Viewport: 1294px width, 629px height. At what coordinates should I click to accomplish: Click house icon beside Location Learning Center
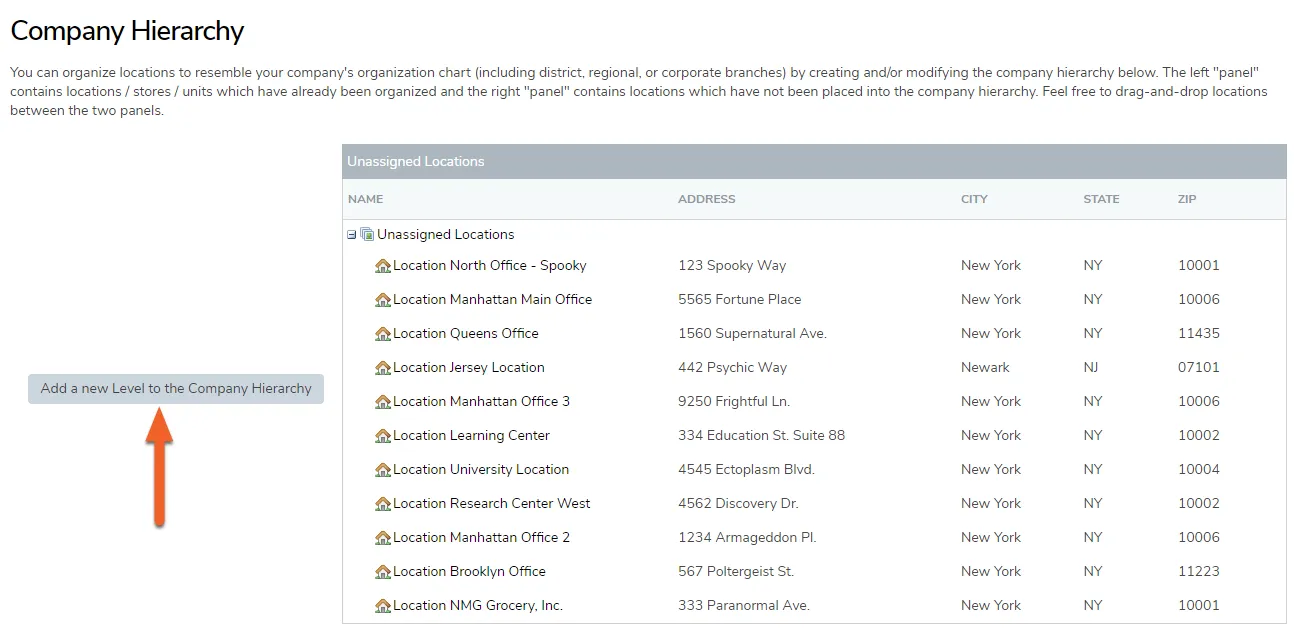[383, 436]
